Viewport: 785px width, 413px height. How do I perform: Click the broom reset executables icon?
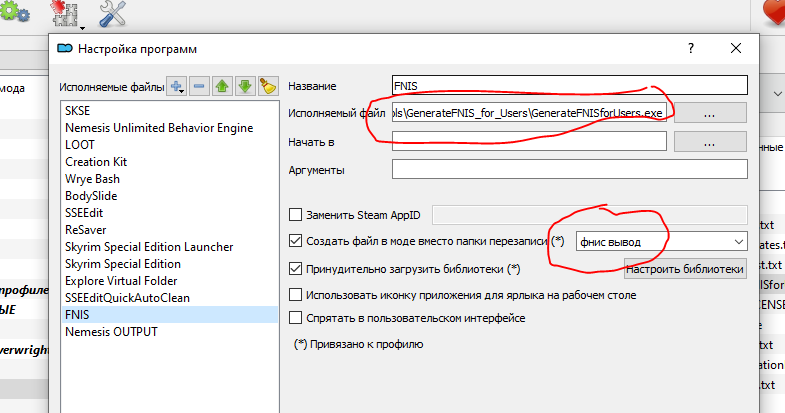267,87
